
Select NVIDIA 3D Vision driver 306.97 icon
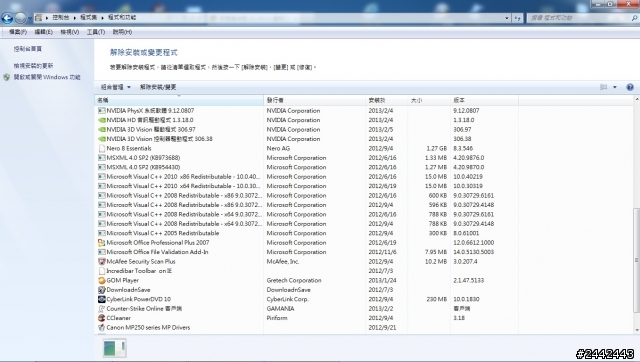click(102, 129)
